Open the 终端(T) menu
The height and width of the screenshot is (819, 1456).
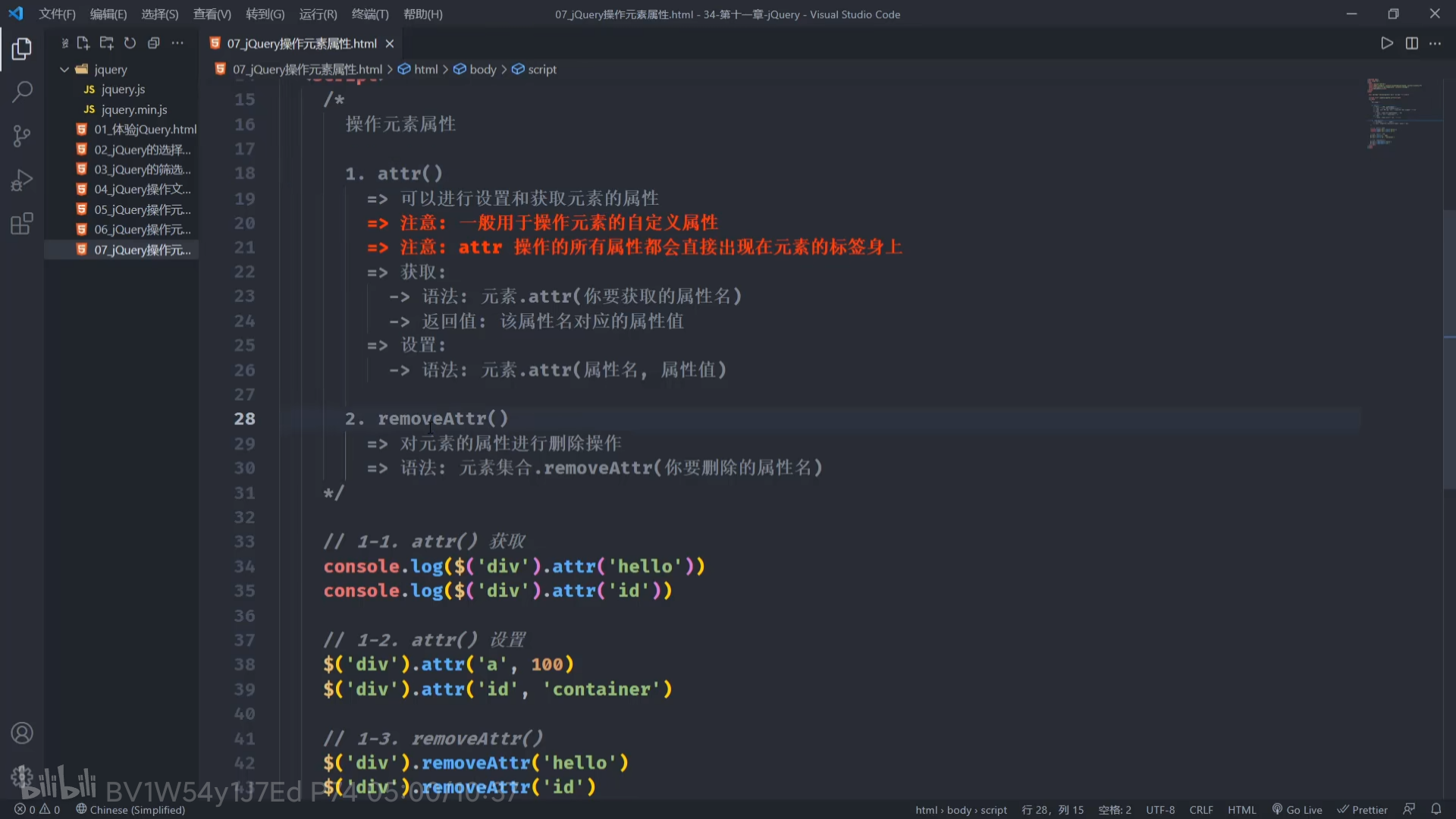370,14
